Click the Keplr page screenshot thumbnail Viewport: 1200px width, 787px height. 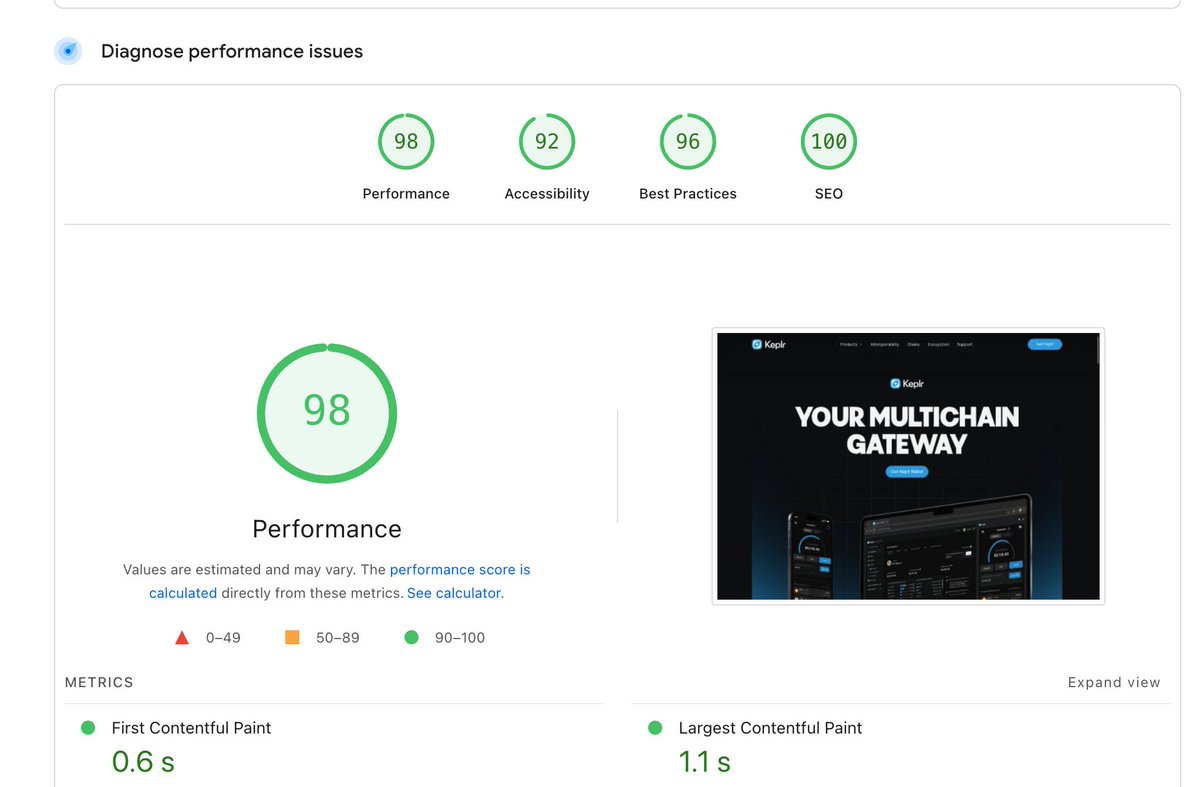[x=908, y=466]
